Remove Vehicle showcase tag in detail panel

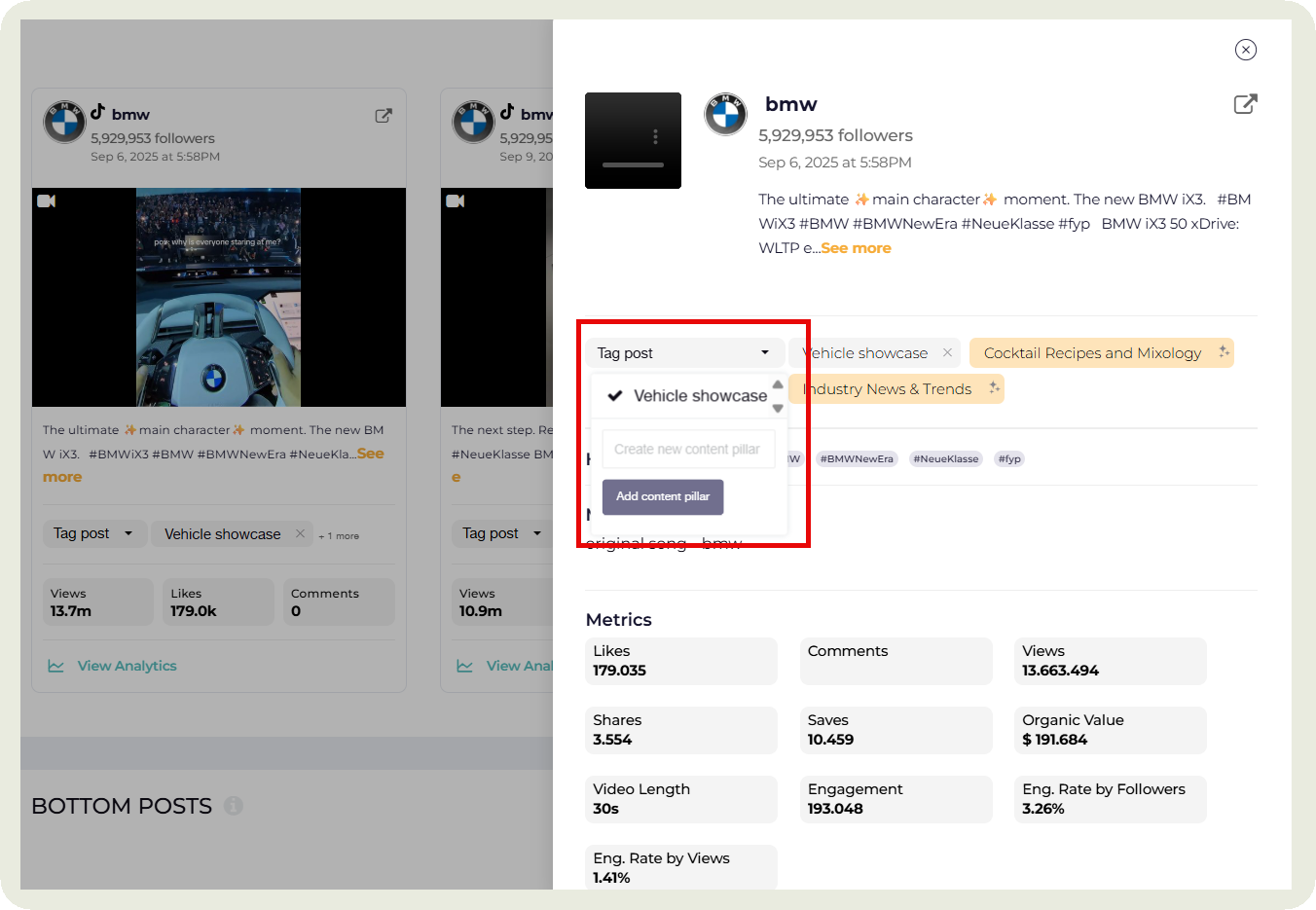click(947, 352)
